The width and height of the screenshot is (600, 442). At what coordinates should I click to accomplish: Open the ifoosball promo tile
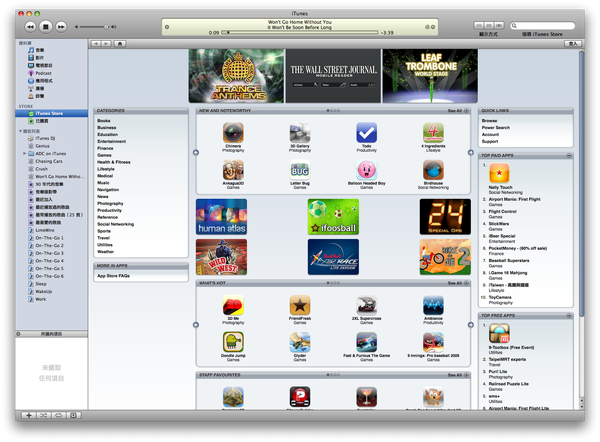tap(333, 217)
